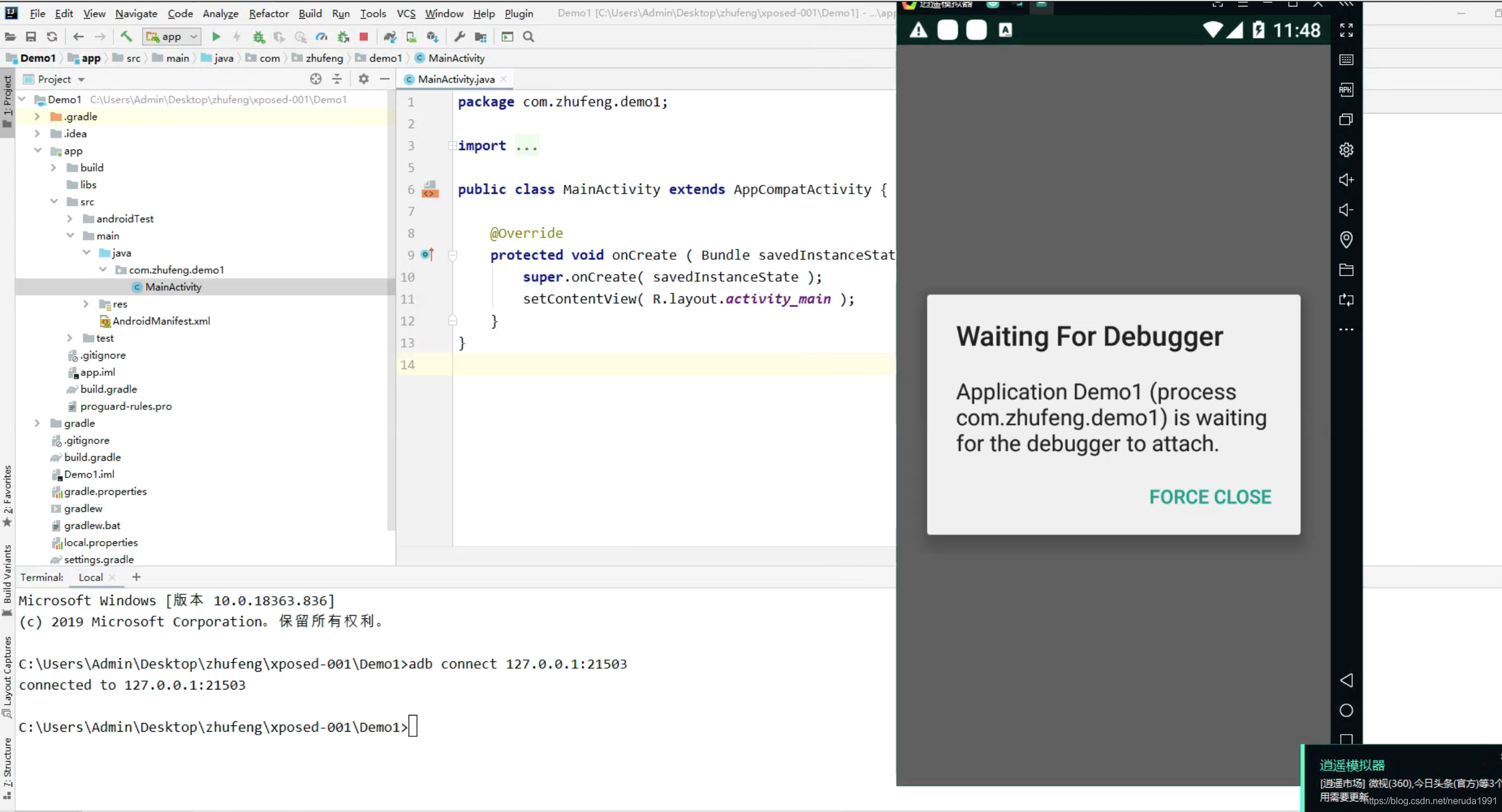Unfold the collapsed import statement

[452, 146]
